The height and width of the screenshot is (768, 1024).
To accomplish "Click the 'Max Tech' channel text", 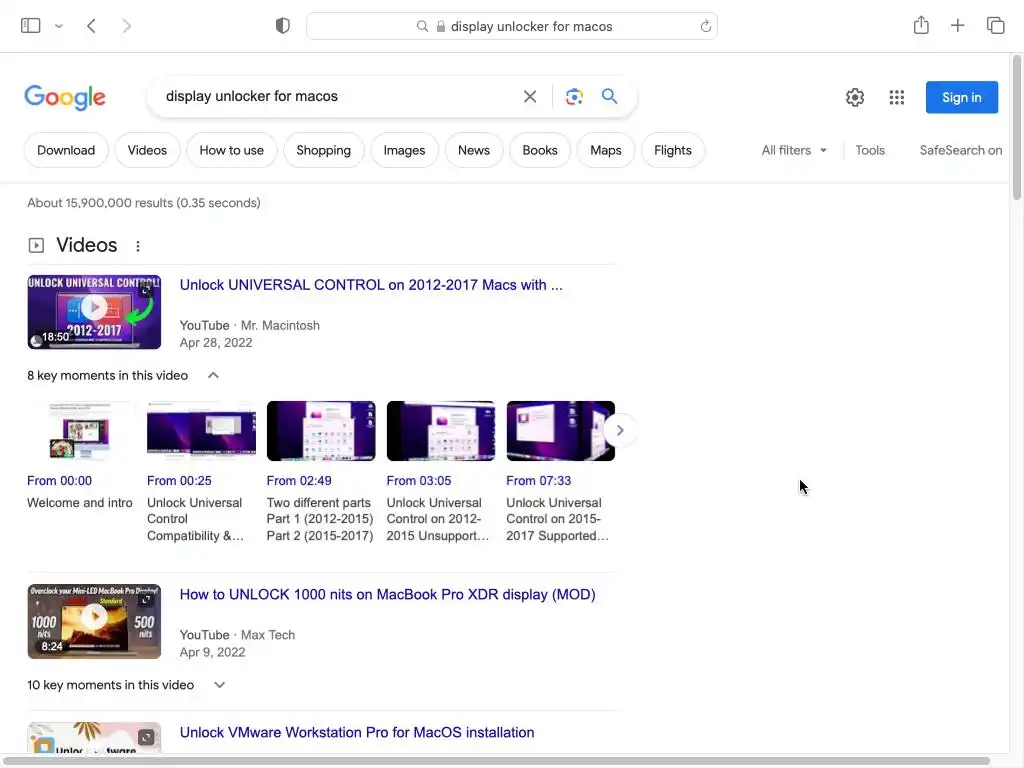I will 268,635.
